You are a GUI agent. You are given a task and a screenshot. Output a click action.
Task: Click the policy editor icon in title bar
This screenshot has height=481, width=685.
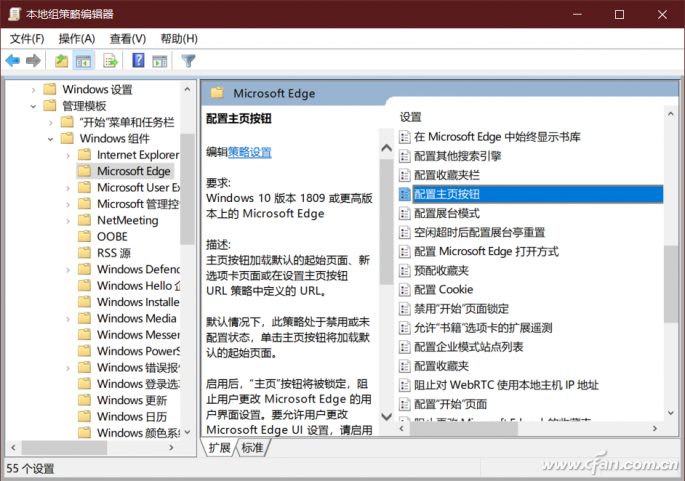(14, 14)
